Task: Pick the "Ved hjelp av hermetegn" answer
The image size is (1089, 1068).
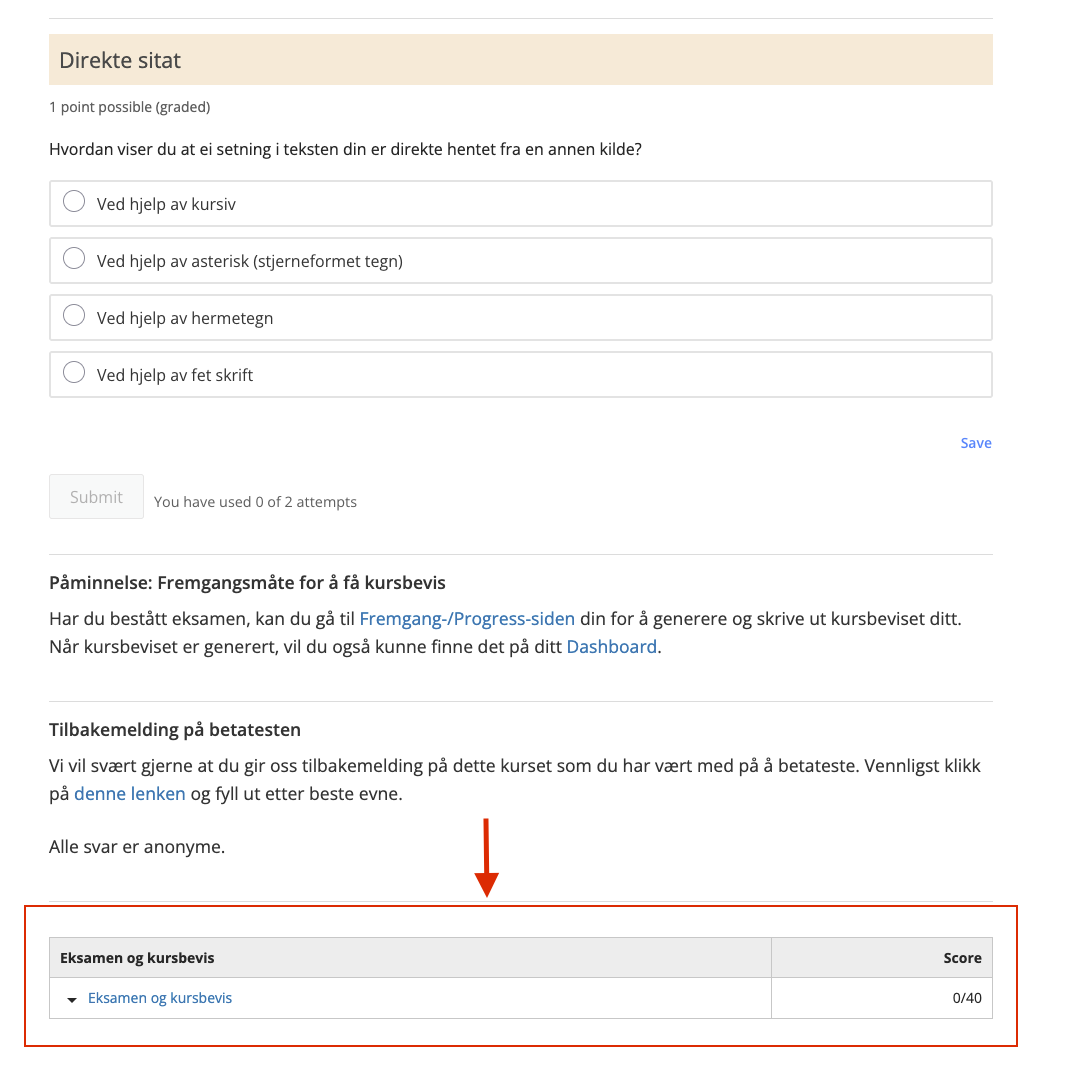Action: pyautogui.click(x=74, y=316)
